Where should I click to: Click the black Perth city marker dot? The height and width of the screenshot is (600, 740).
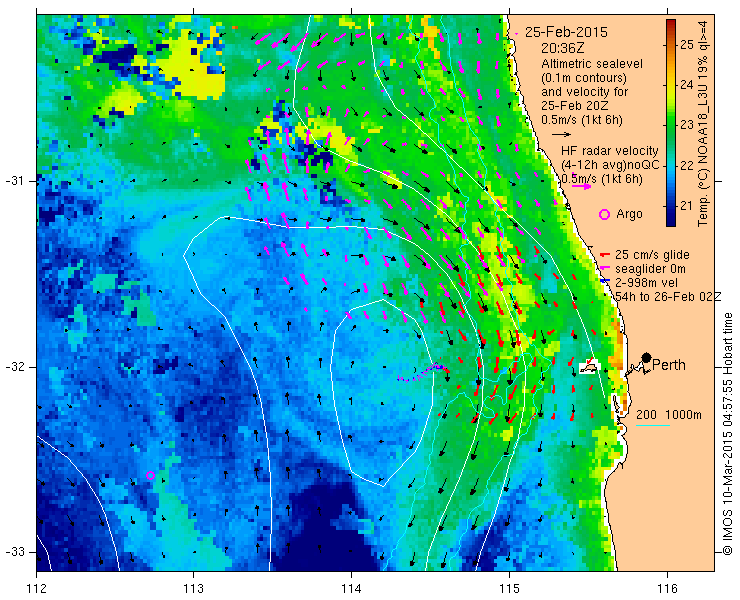(647, 357)
